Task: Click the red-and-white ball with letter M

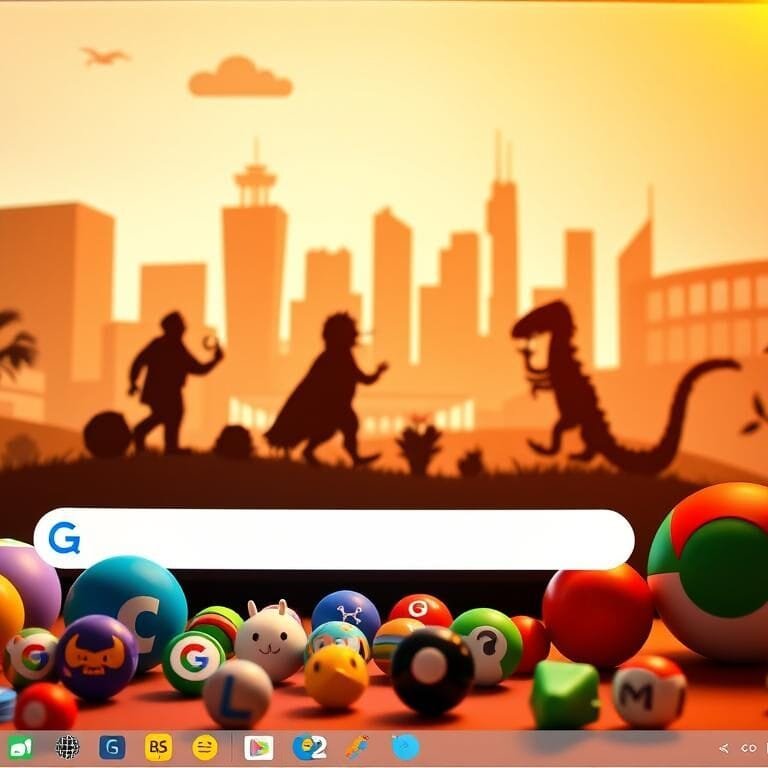Action: [649, 691]
